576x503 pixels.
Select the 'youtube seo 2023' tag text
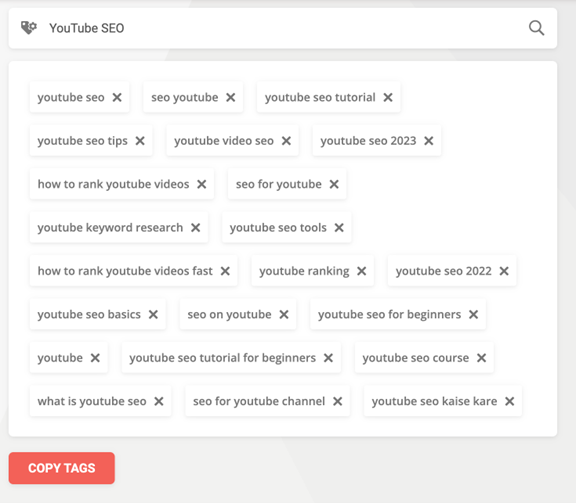click(x=368, y=141)
